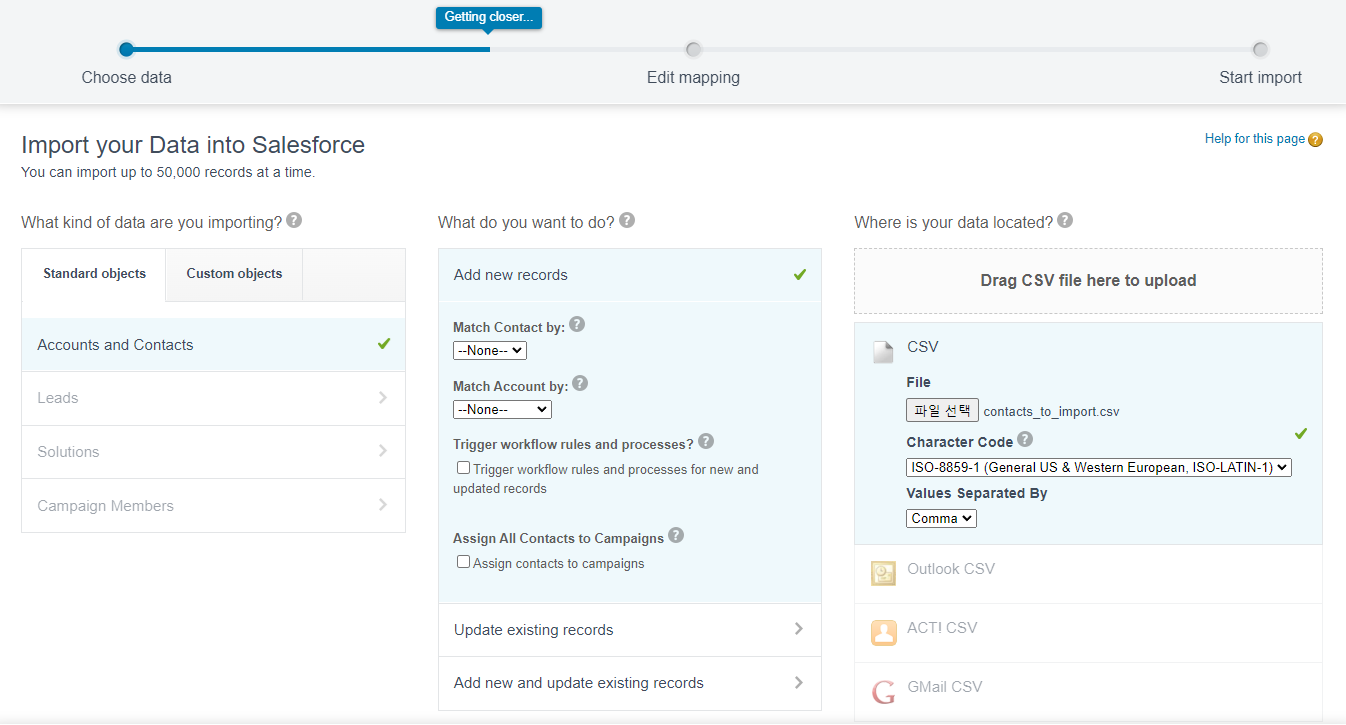Open the Match Contact by dropdown
Image resolution: width=1346 pixels, height=725 pixels.
coord(490,351)
